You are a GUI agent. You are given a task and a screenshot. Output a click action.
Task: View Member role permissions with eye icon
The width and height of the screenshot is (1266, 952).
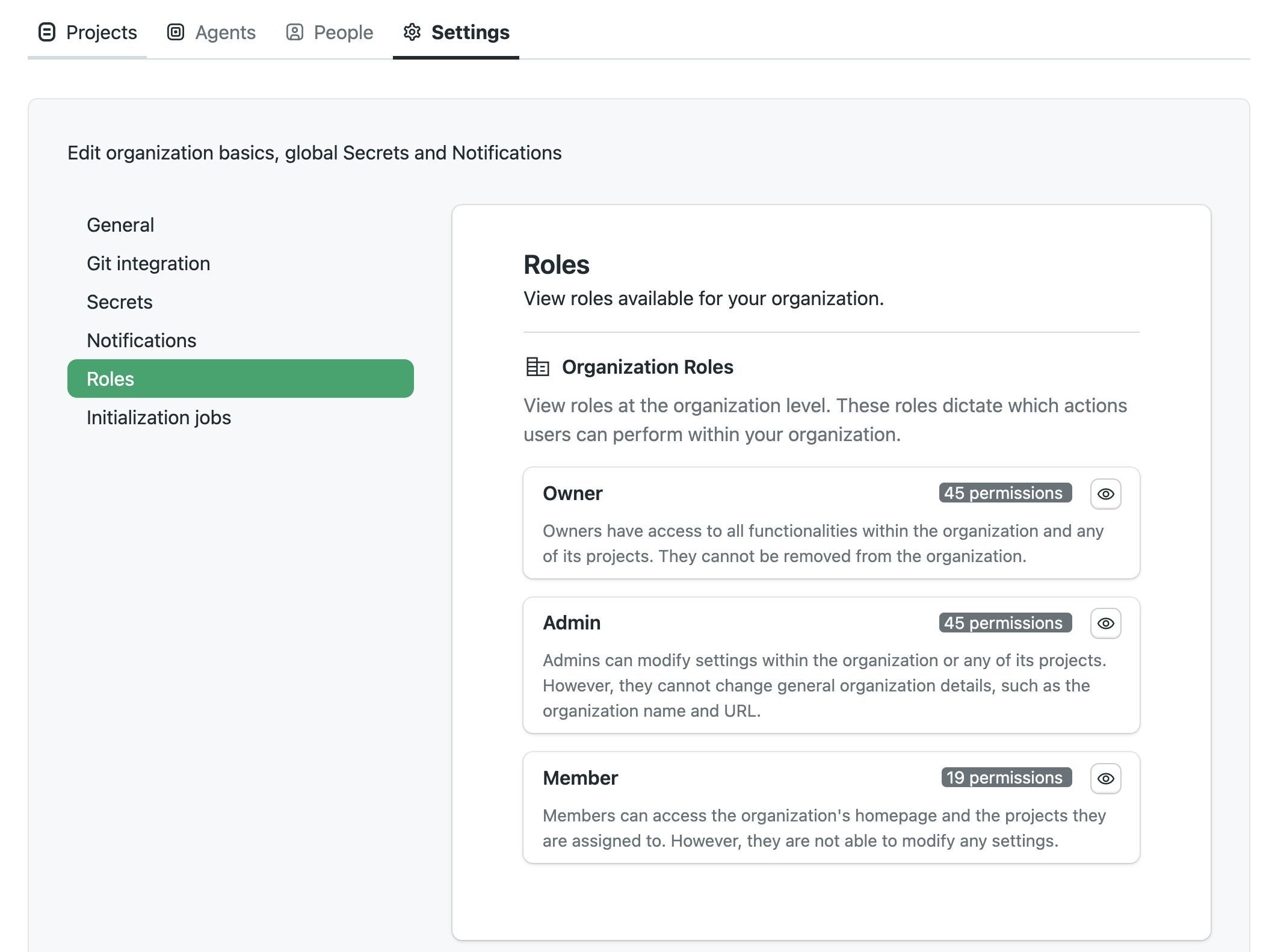[x=1106, y=779]
